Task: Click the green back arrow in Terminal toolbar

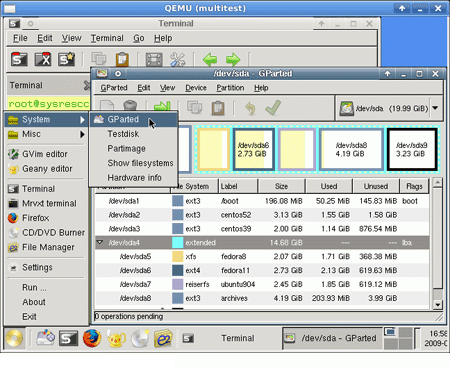Action: pos(210,60)
